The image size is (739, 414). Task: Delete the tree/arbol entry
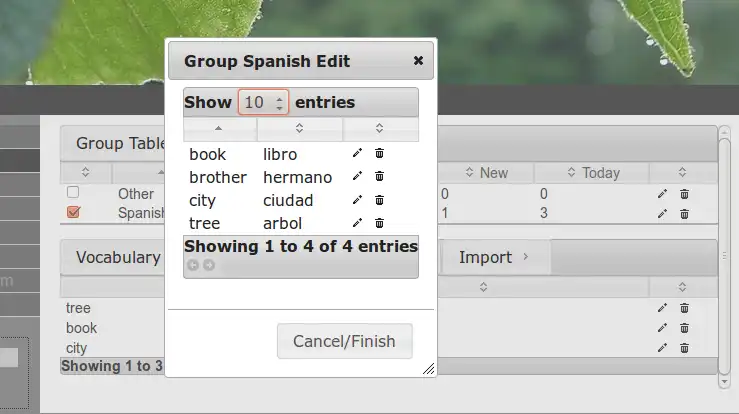(x=379, y=223)
